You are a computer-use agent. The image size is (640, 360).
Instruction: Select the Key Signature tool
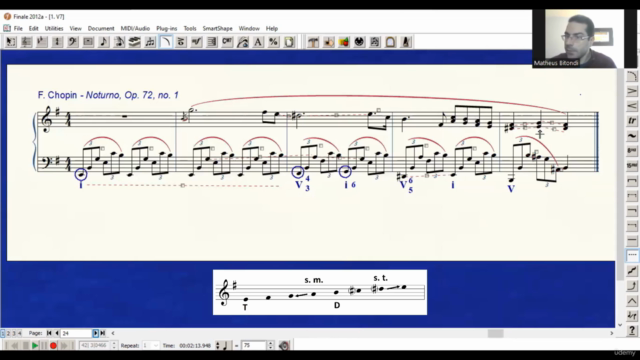click(42, 42)
